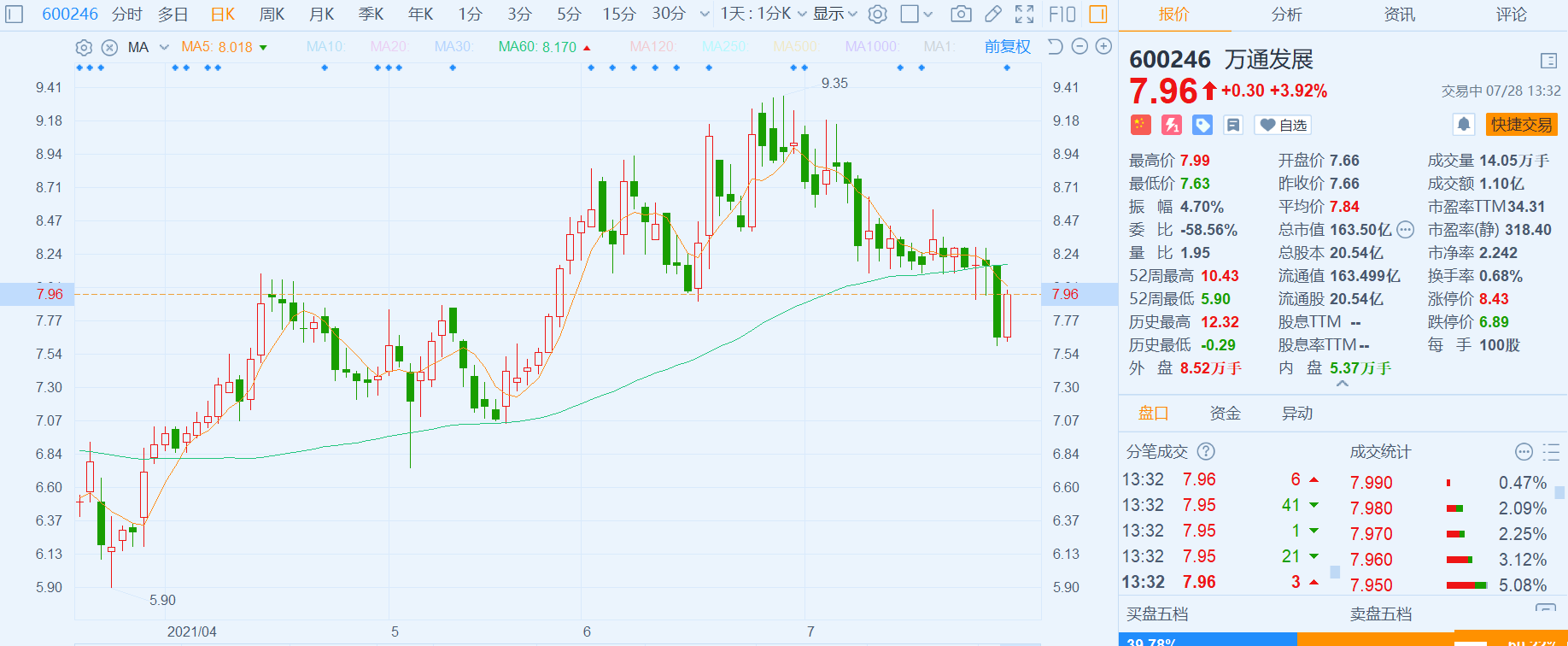
Task: Take a chart screenshot with camera icon
Action: [961, 14]
